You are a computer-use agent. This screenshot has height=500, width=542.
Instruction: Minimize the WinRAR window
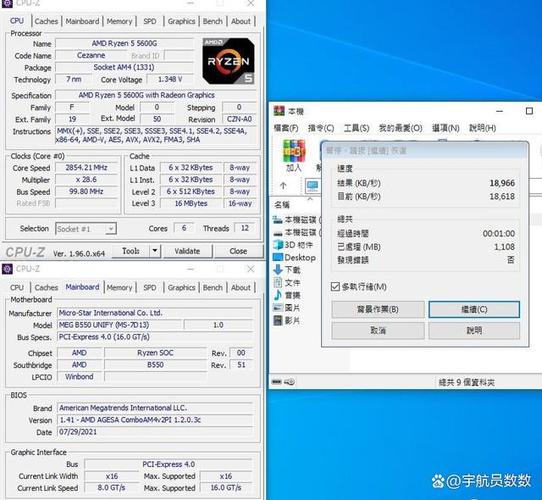point(499,111)
